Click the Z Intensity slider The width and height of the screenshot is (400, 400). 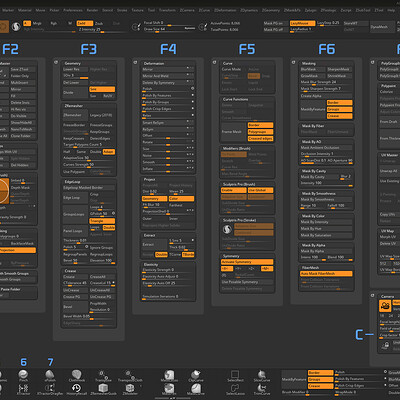pos(102,30)
